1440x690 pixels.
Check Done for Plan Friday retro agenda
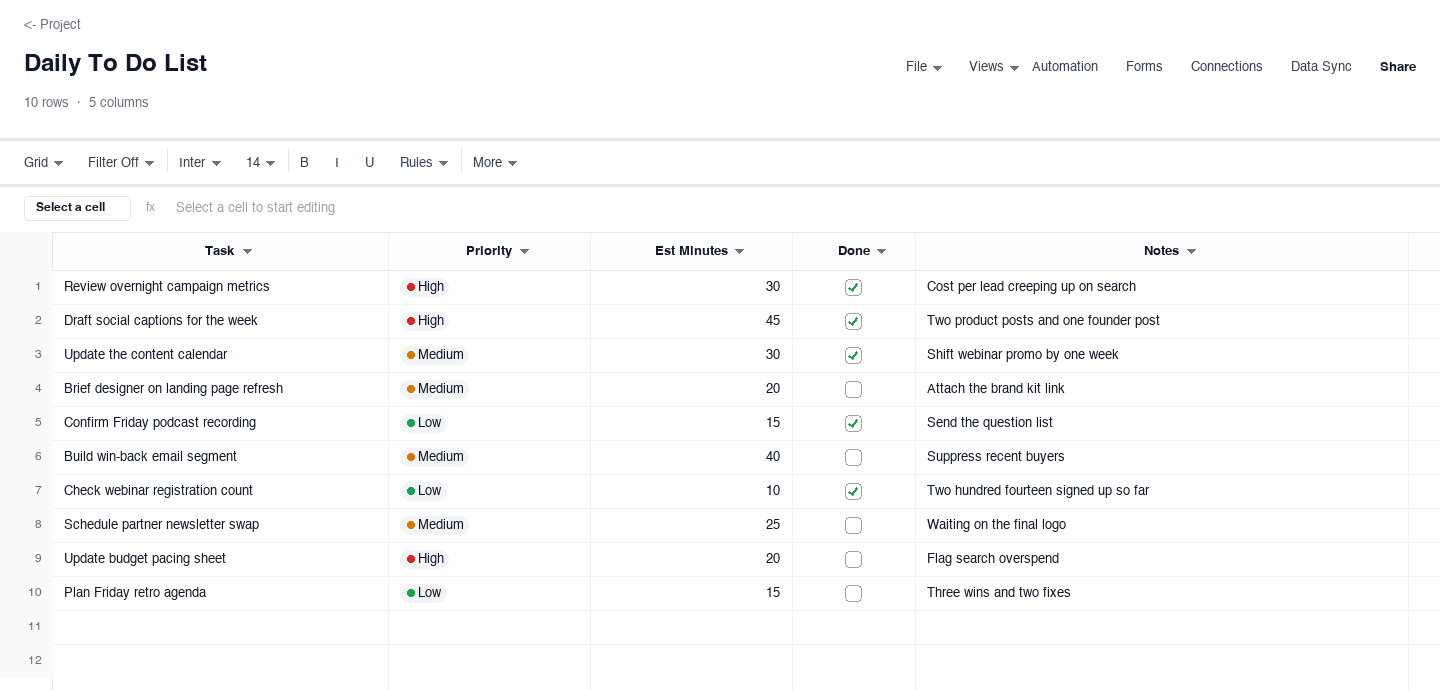[x=853, y=593]
